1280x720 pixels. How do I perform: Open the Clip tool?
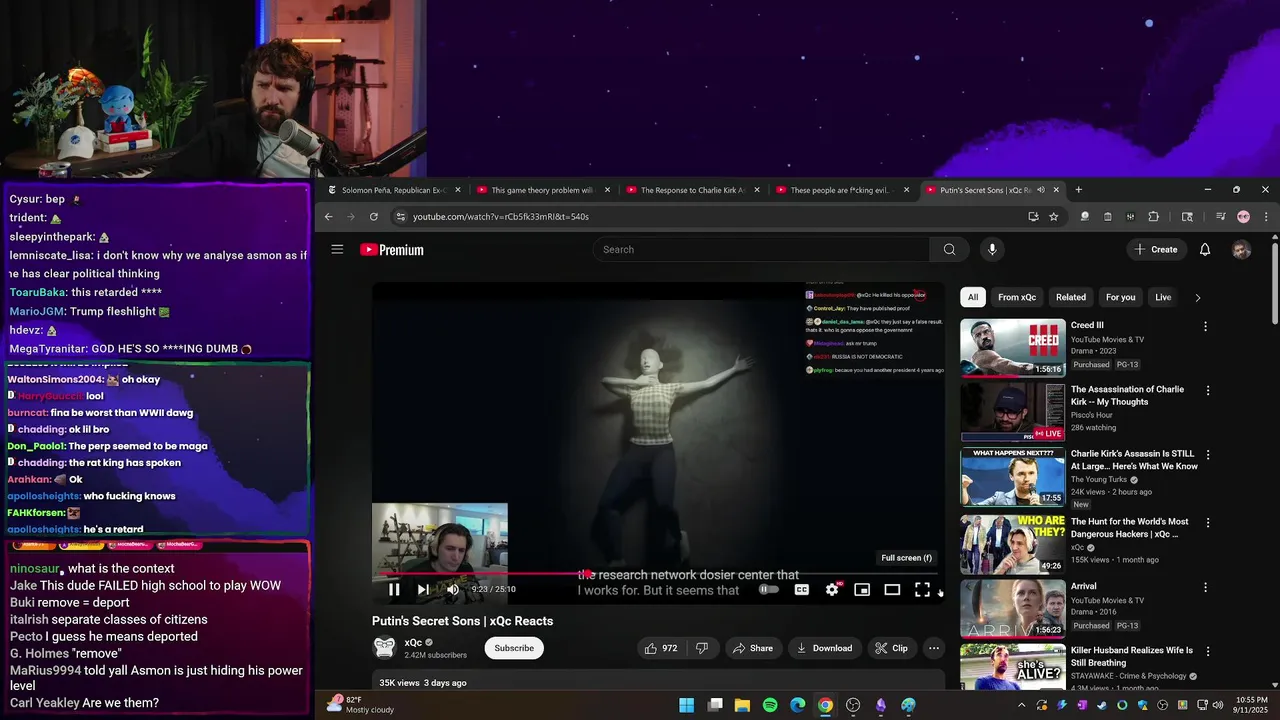point(891,648)
